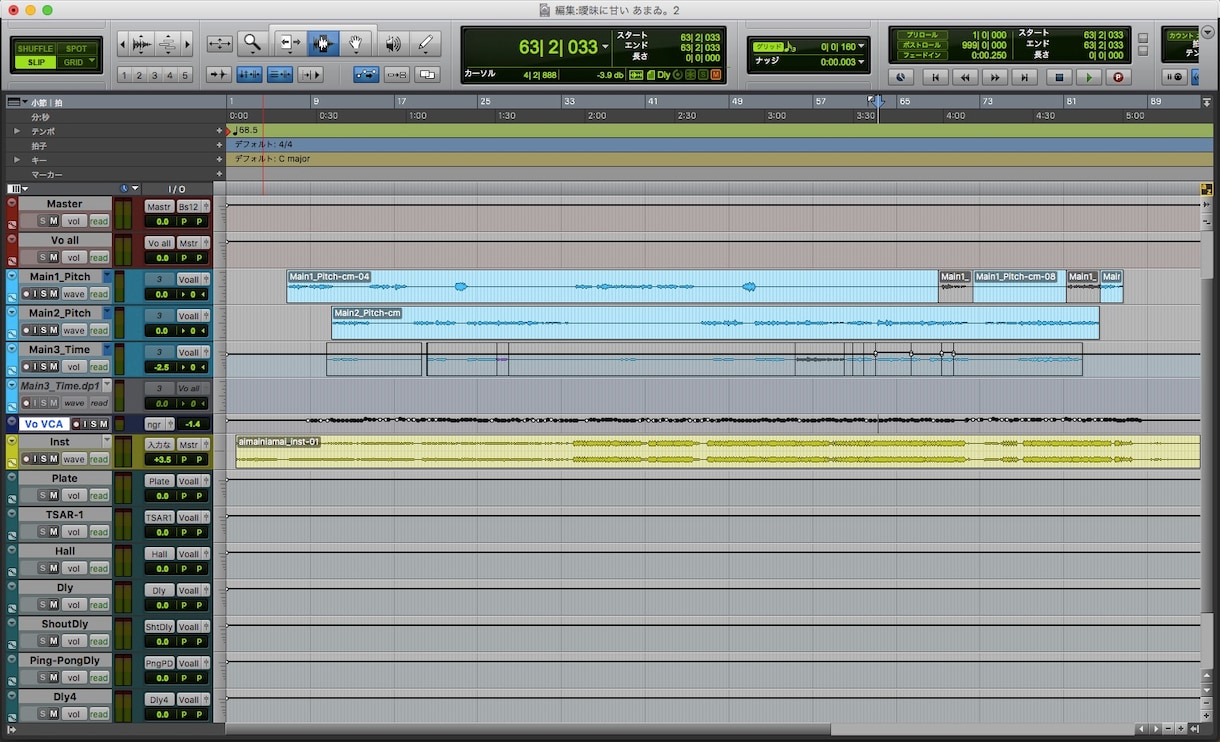Enable SHUFFLE edit mode
The image size is (1220, 742).
point(36,48)
